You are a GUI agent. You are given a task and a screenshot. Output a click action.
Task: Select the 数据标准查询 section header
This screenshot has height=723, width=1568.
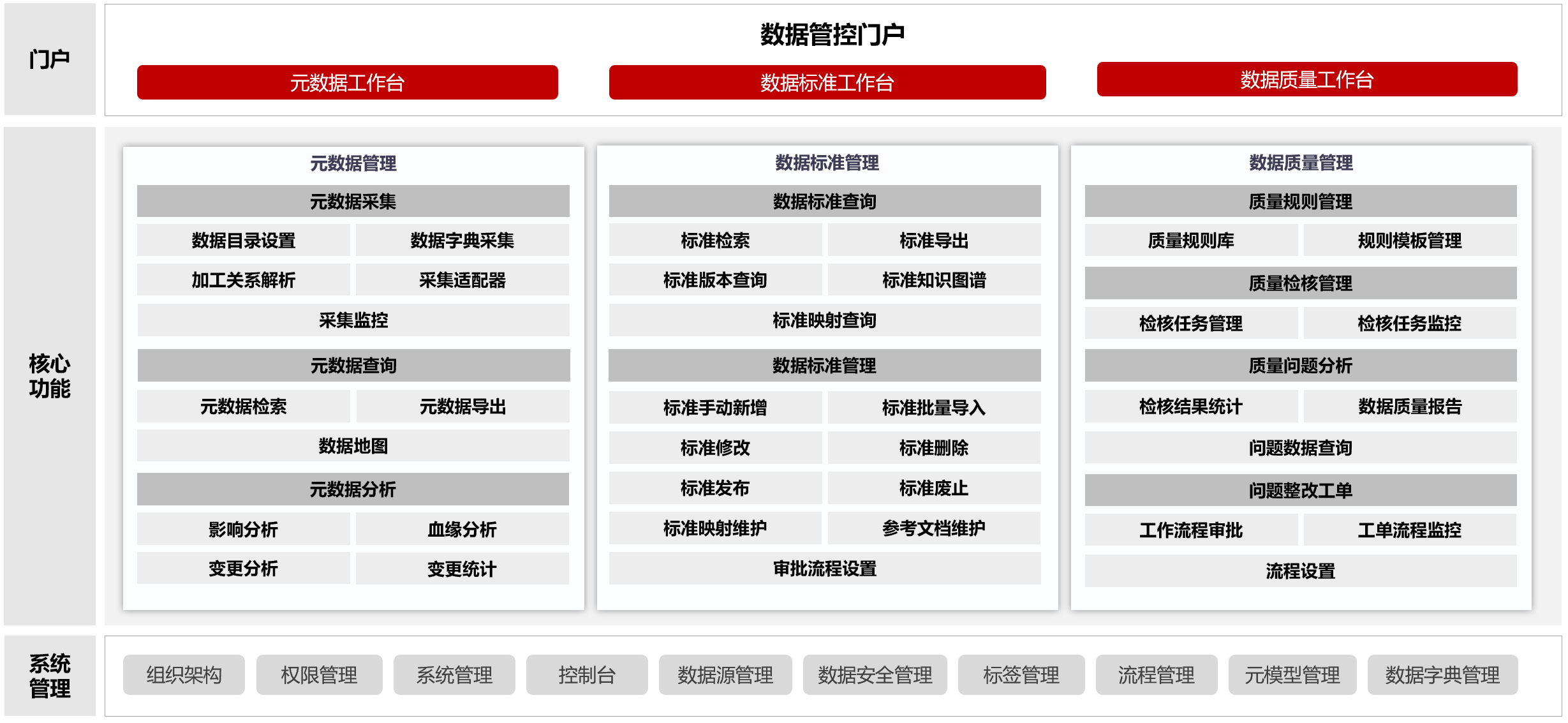pyautogui.click(x=825, y=201)
